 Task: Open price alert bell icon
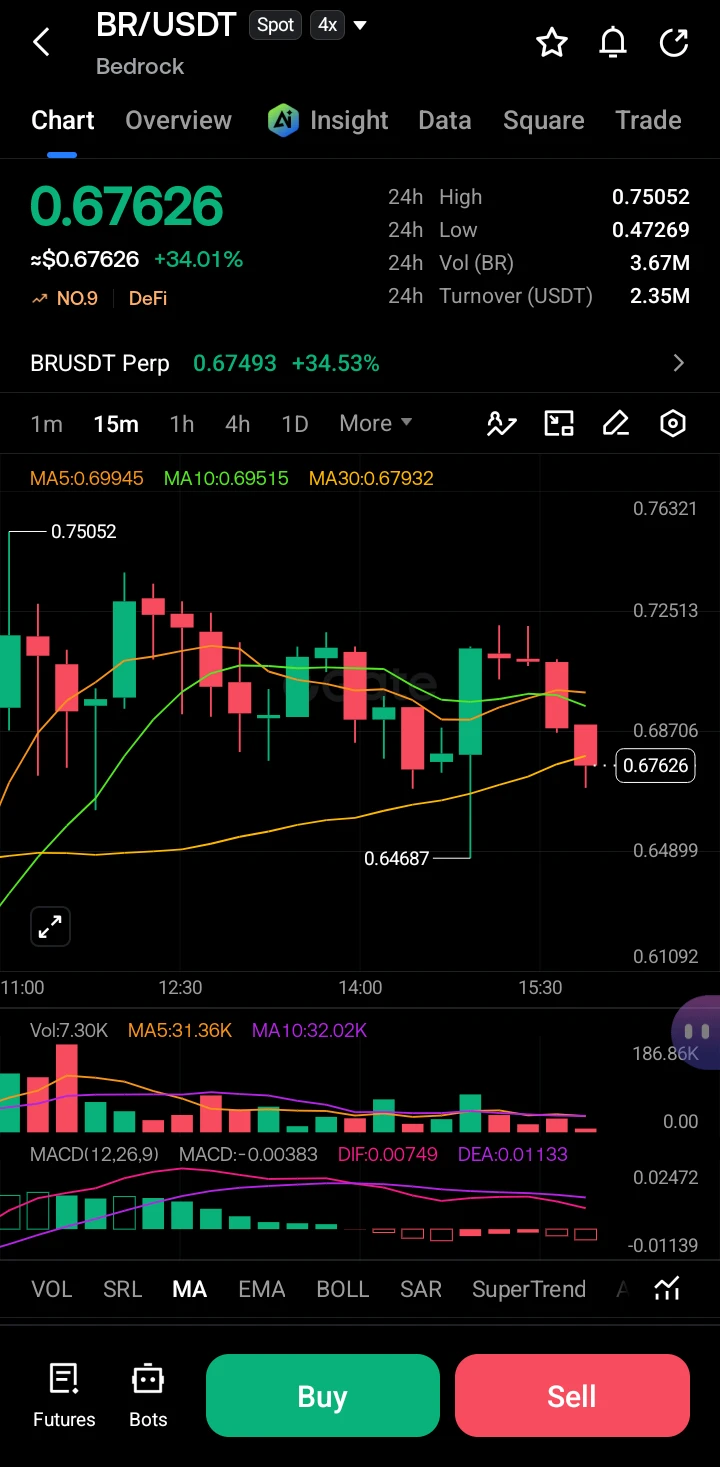pos(613,43)
